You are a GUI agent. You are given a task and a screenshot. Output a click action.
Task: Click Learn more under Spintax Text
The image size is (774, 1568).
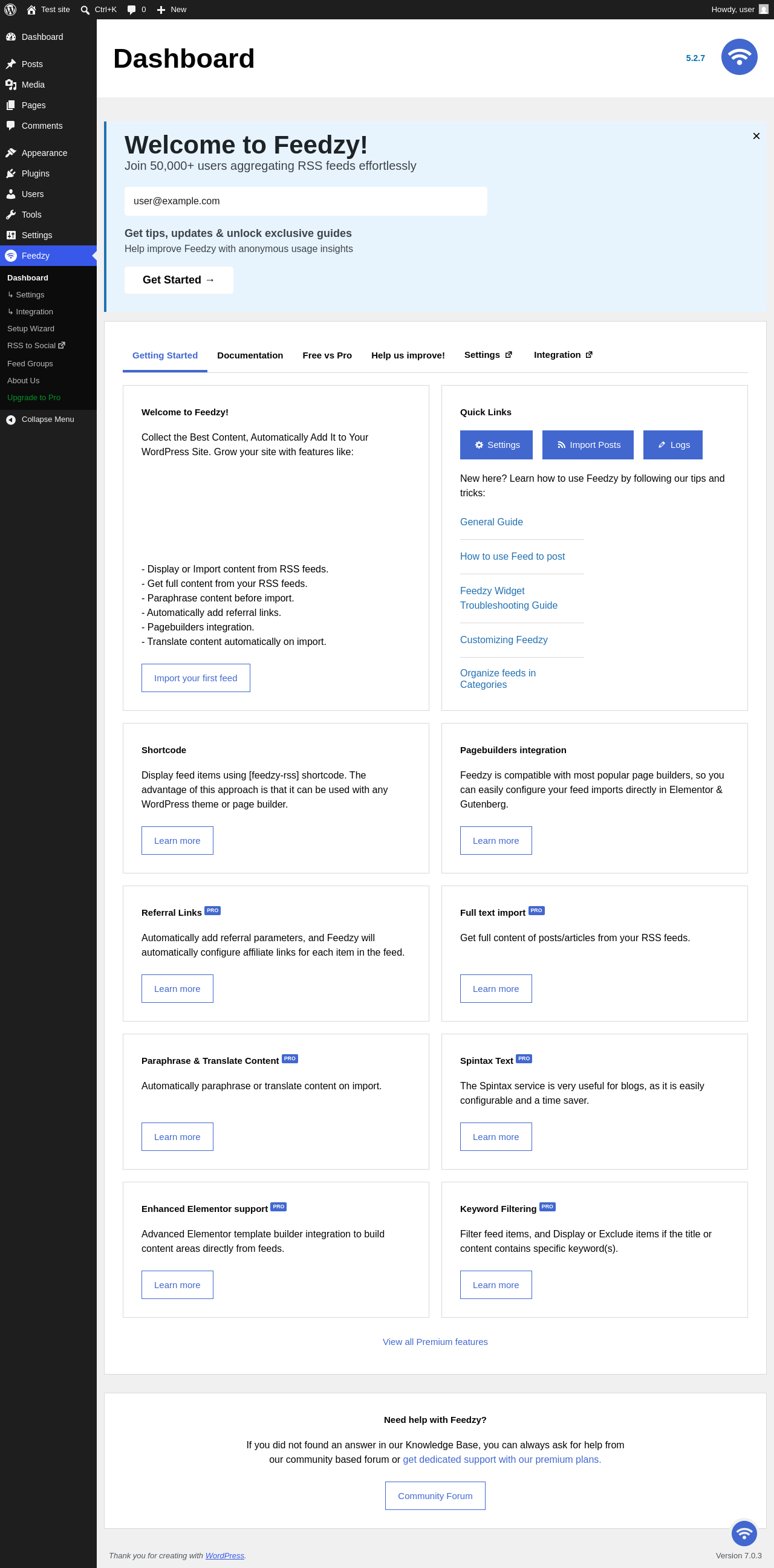(x=496, y=1137)
